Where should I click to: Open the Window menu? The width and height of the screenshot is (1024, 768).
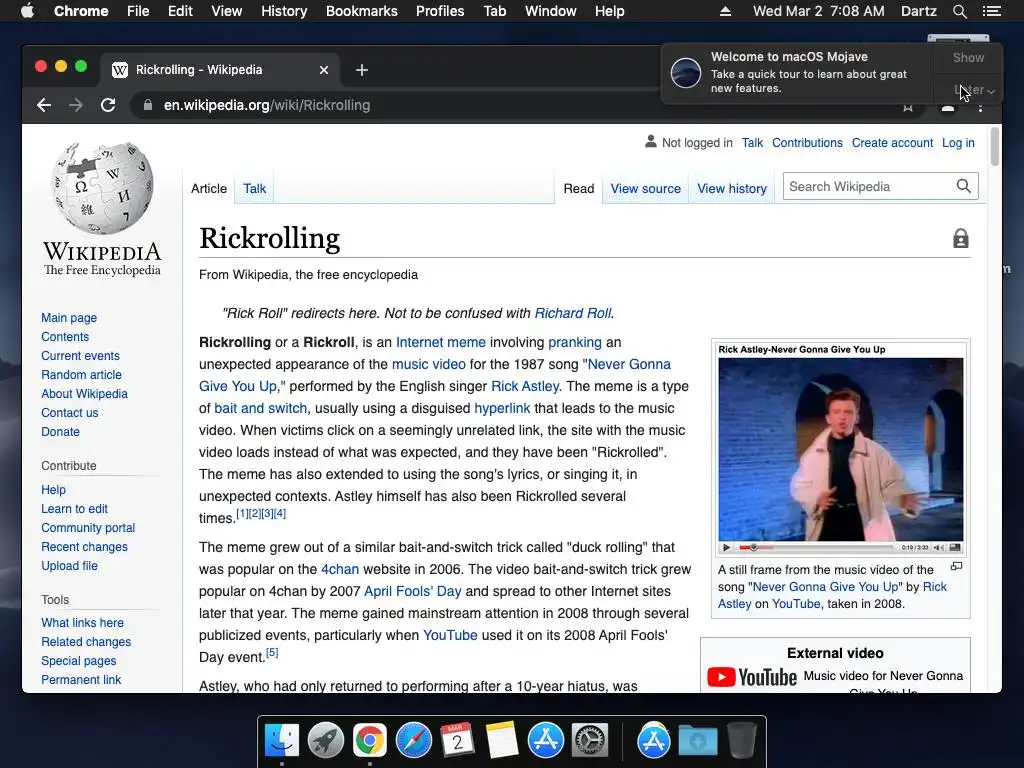pos(551,11)
